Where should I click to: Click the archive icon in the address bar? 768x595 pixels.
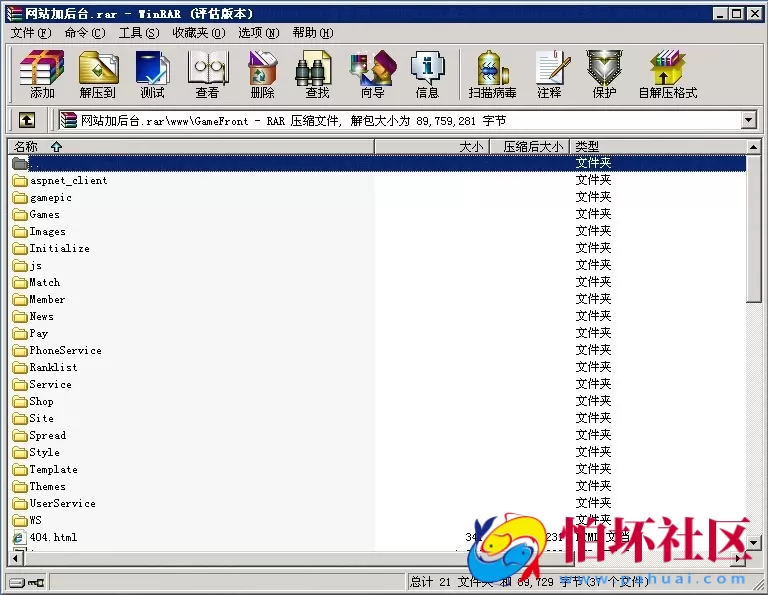[x=69, y=120]
